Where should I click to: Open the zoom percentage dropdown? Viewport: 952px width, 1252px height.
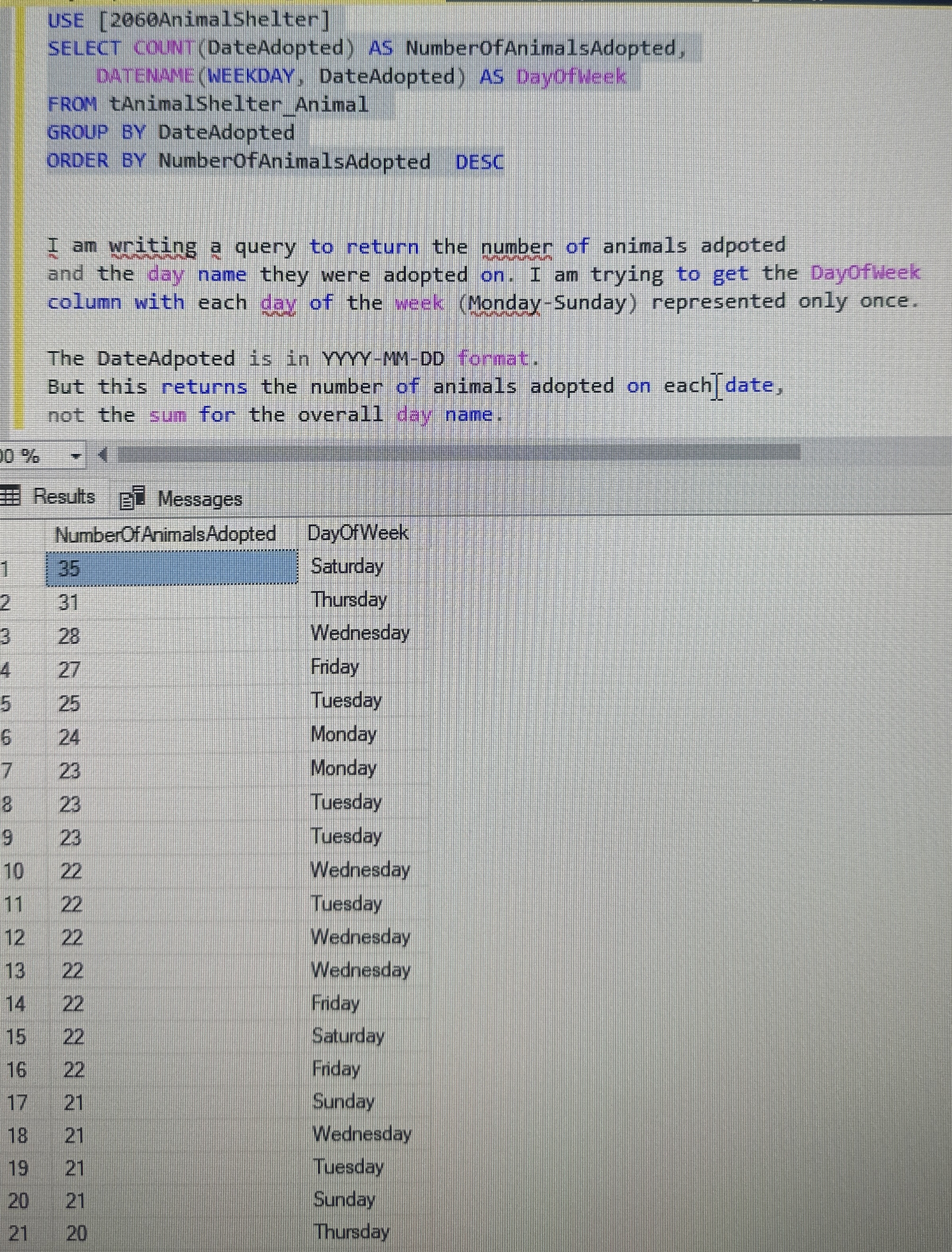click(x=77, y=456)
